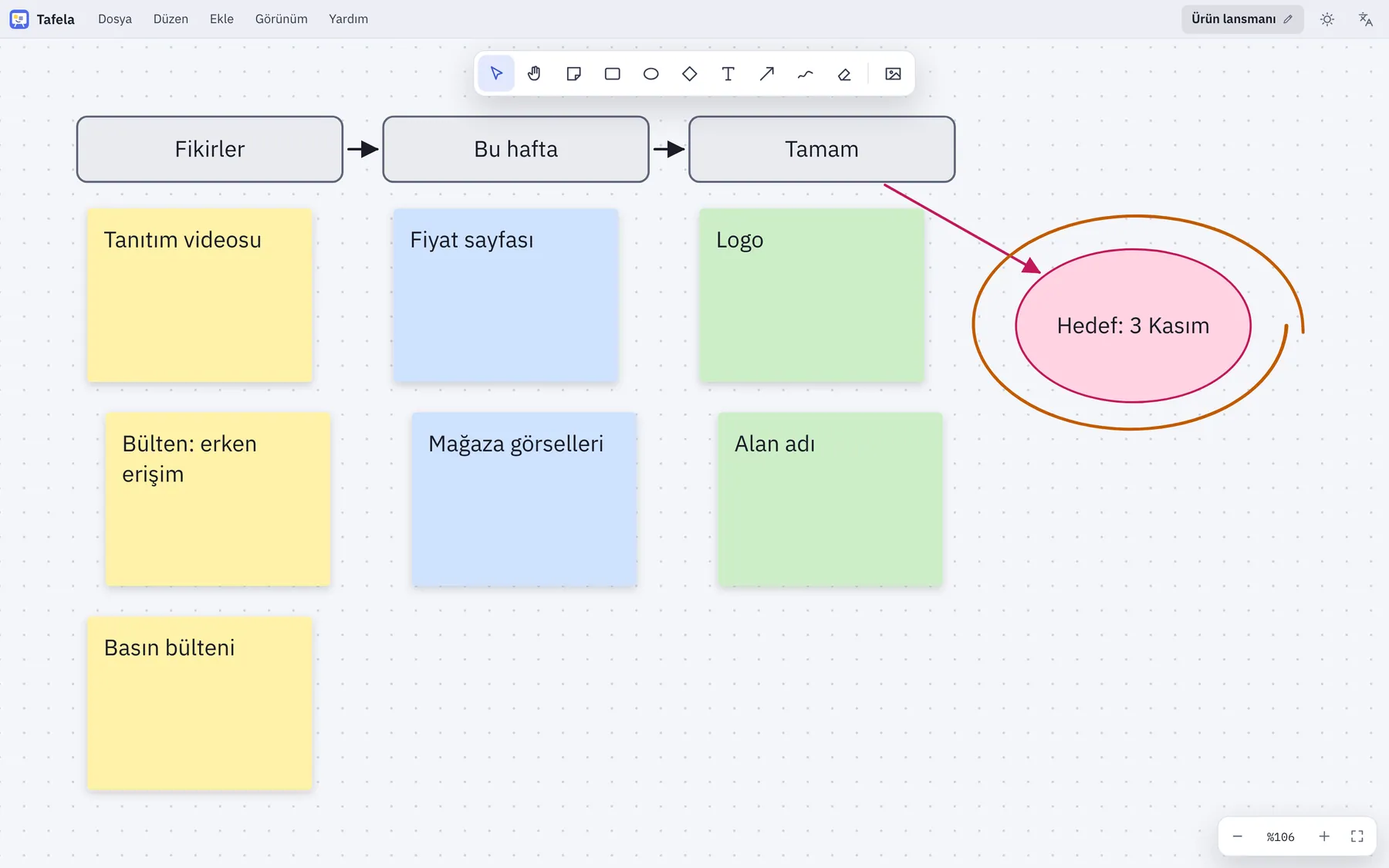This screenshot has height=868, width=1389.
Task: Select the Mağaza görselleri blue note
Action: click(524, 499)
